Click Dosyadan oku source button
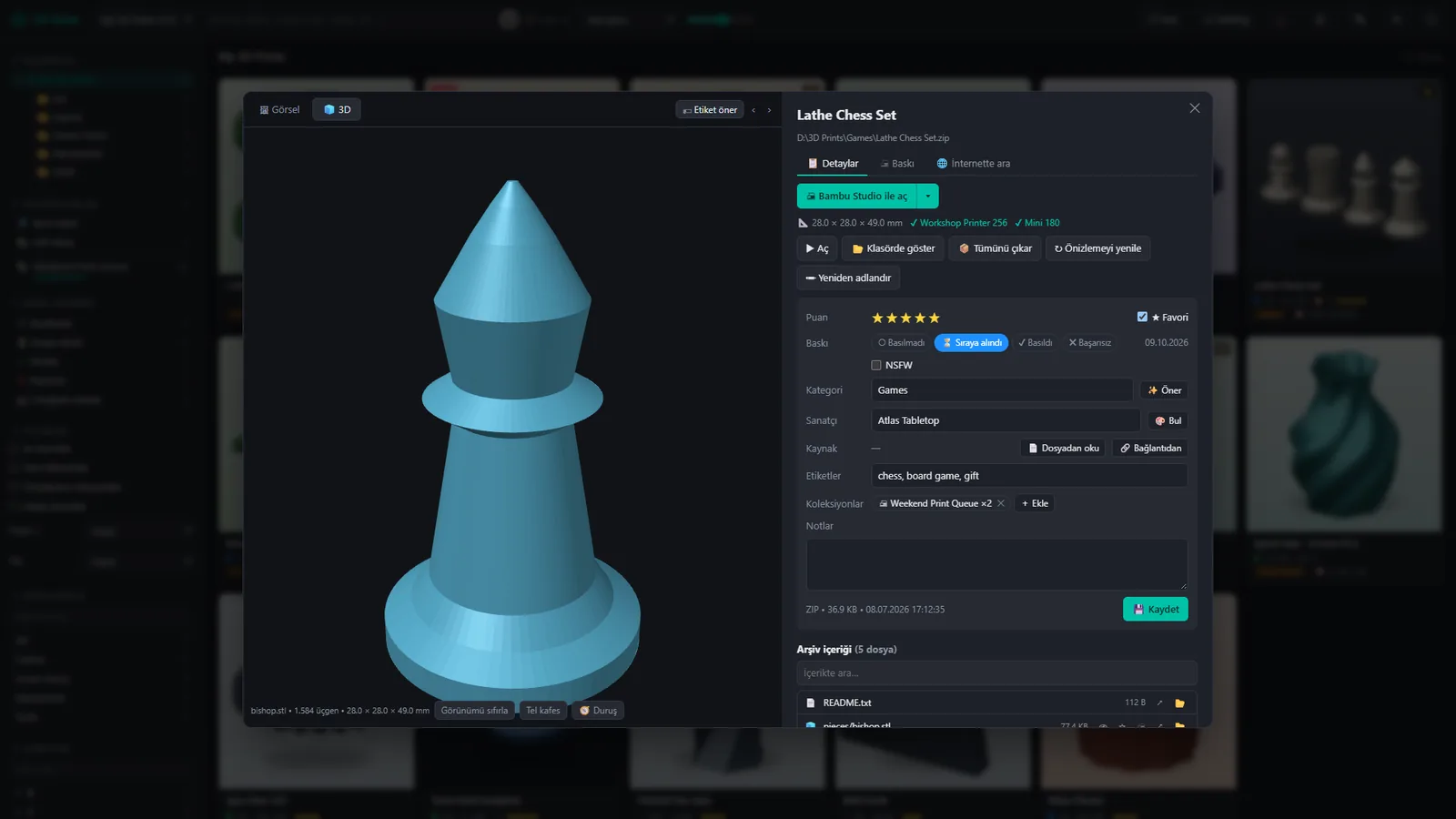The image size is (1456, 819). [x=1063, y=448]
